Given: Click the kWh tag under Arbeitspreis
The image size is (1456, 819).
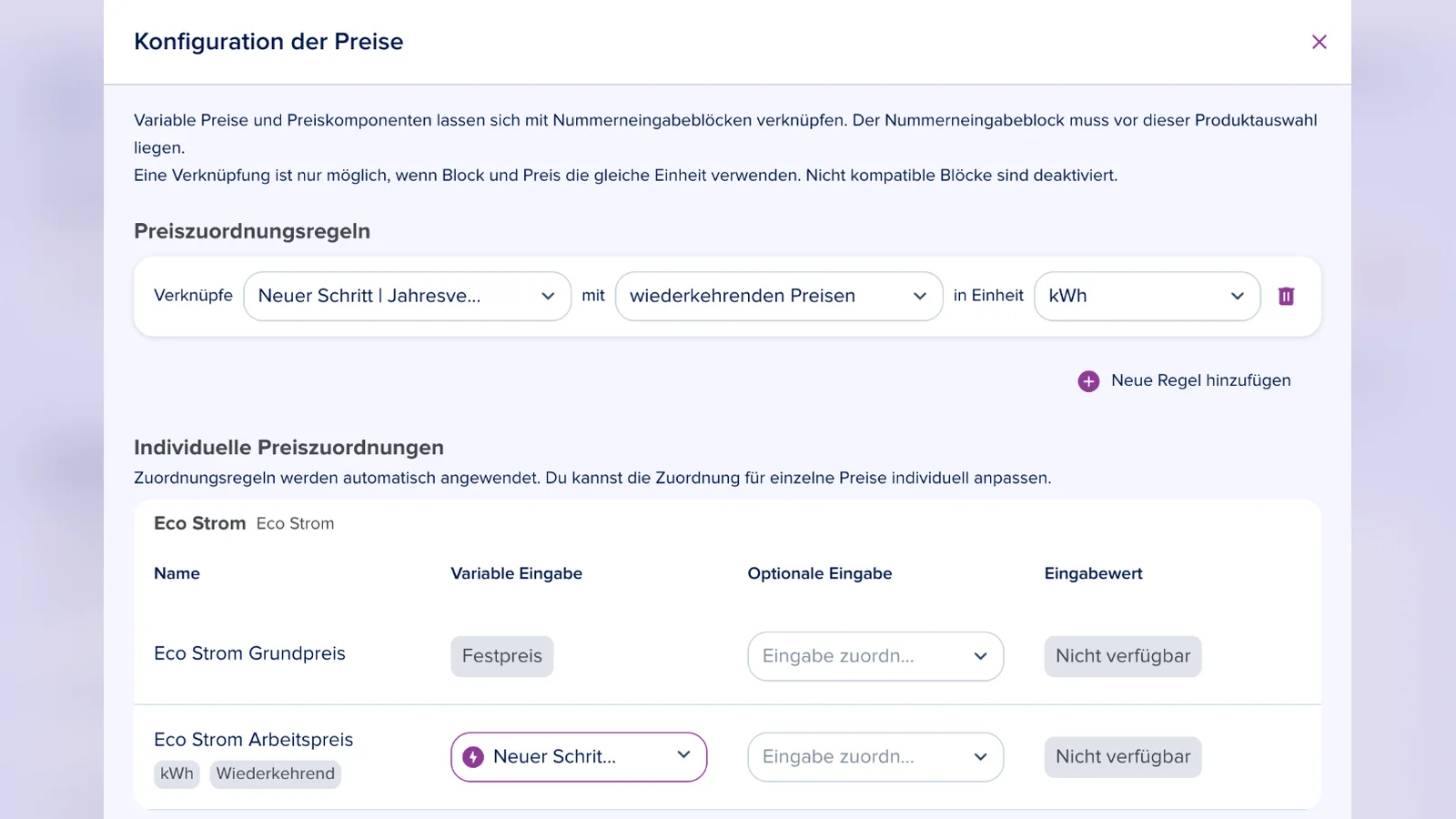Looking at the screenshot, I should [x=177, y=773].
